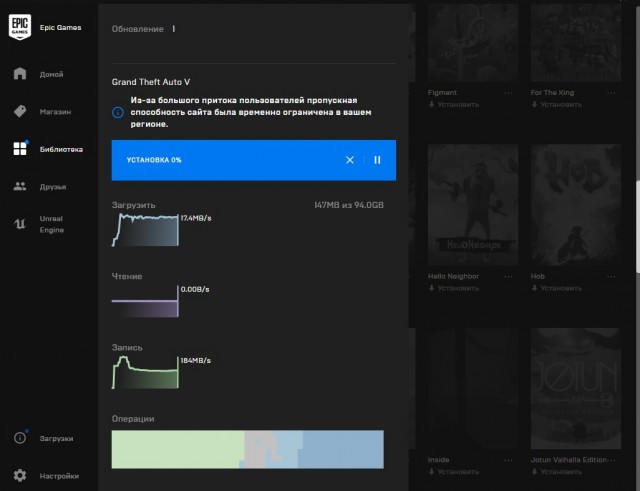Click the 184MB/s write speed value
The height and width of the screenshot is (491, 640).
point(196,360)
